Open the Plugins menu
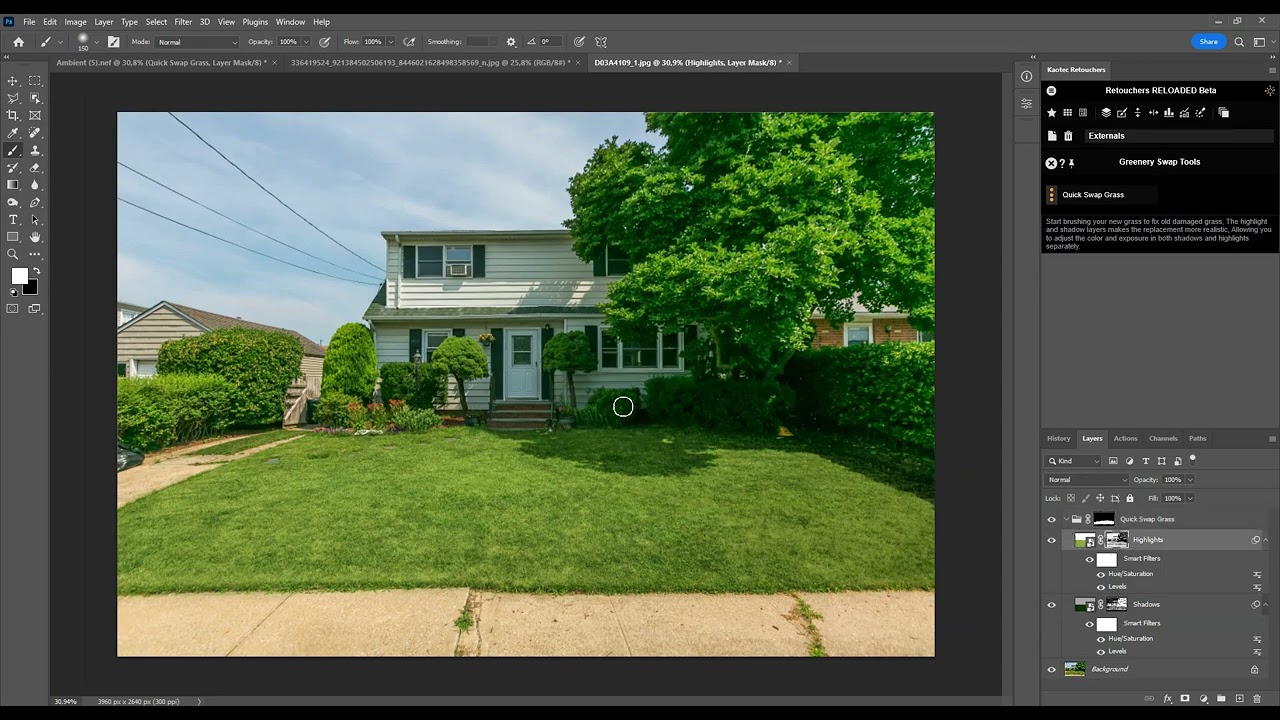 255,21
